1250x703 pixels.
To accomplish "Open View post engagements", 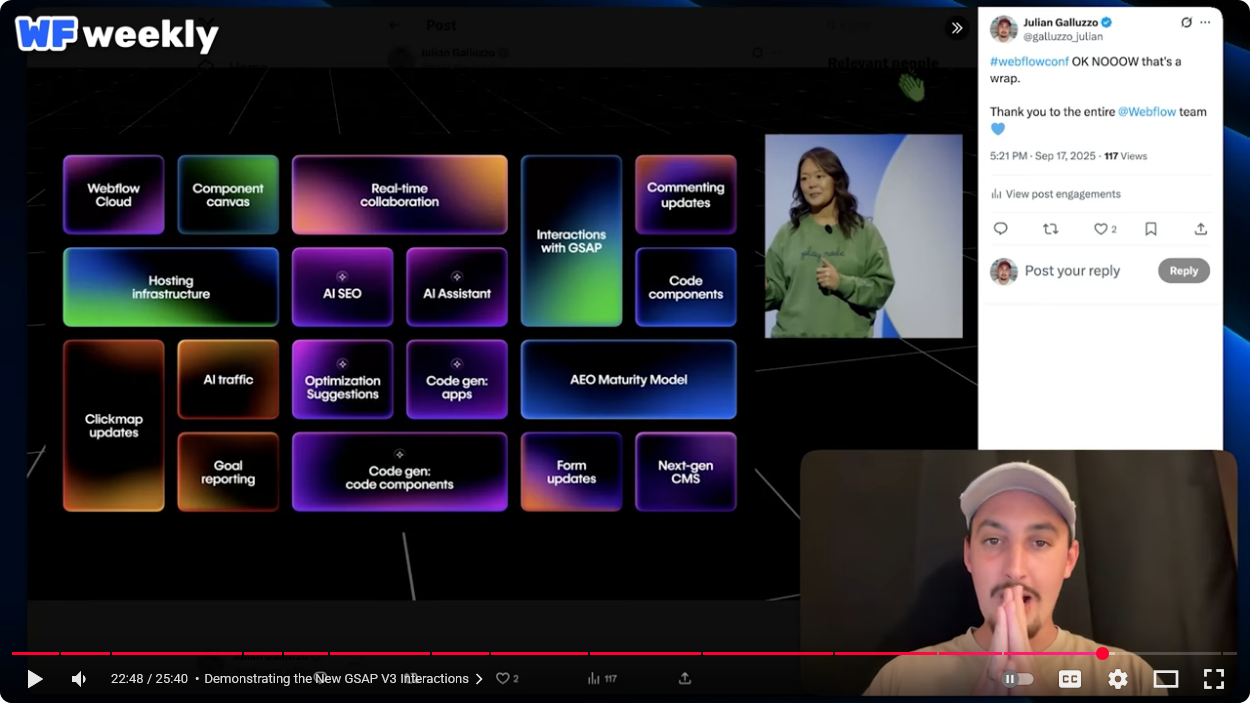I will (1063, 194).
